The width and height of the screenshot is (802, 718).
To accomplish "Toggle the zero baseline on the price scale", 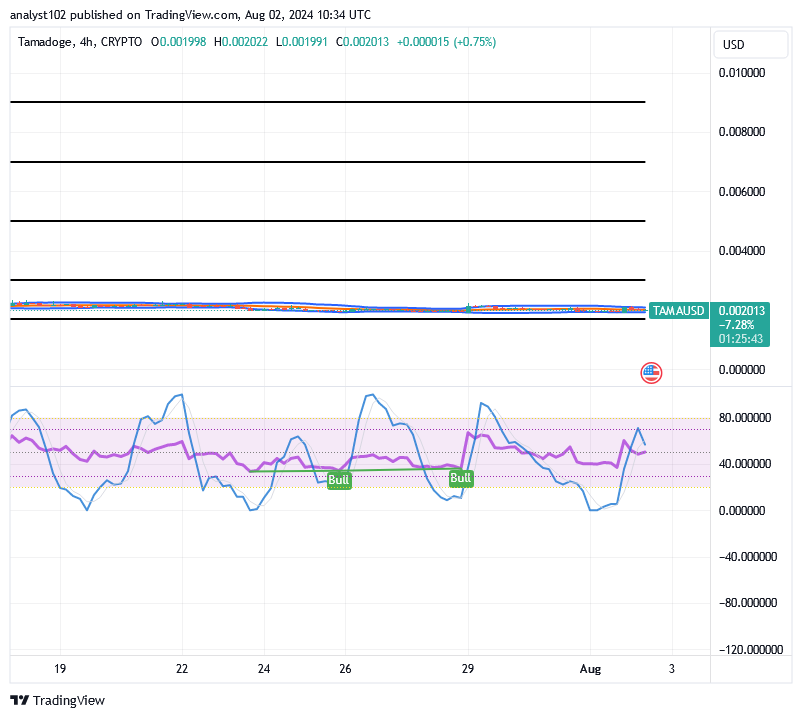I will [x=744, y=369].
